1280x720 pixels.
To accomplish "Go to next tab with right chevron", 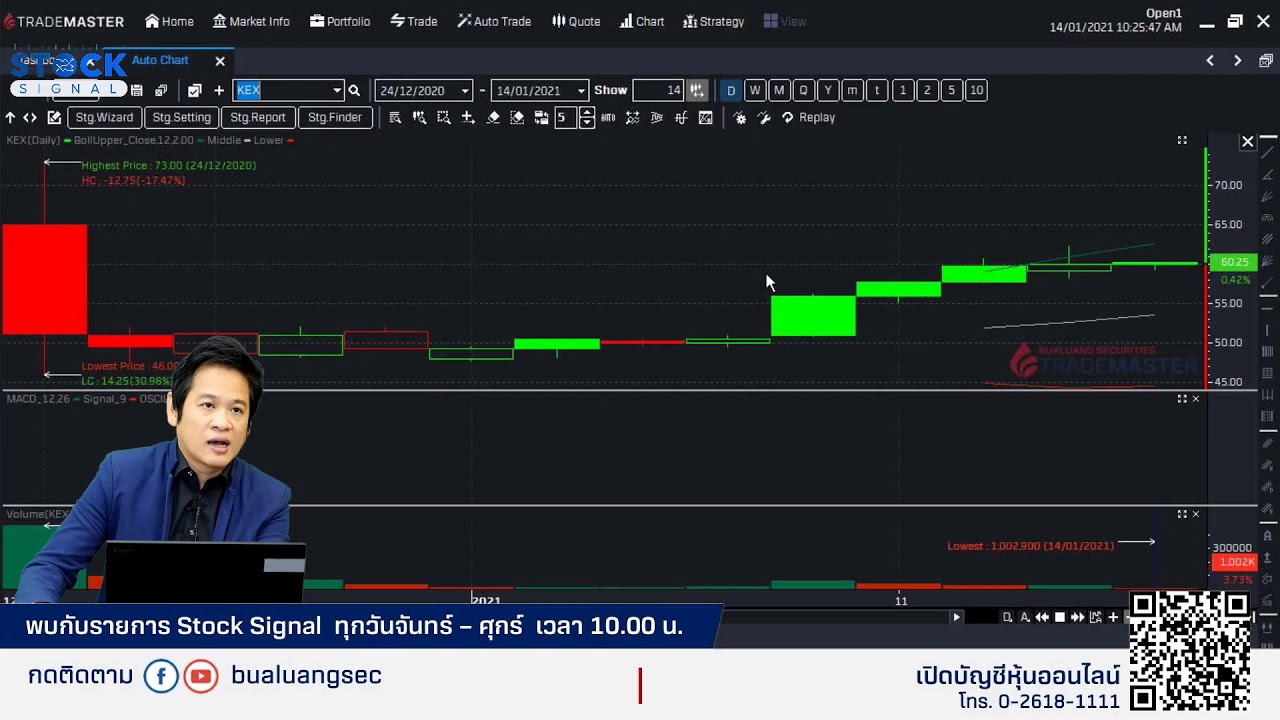I will pos(1238,61).
